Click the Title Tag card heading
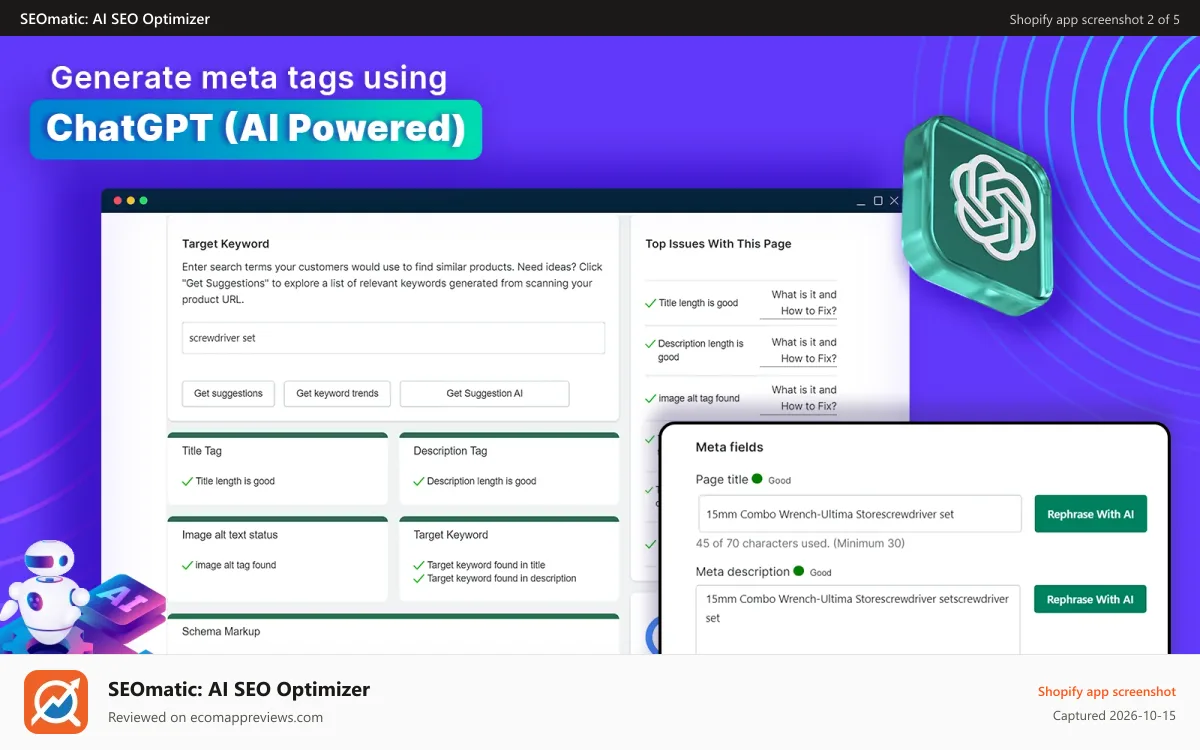1200x750 pixels. [202, 451]
